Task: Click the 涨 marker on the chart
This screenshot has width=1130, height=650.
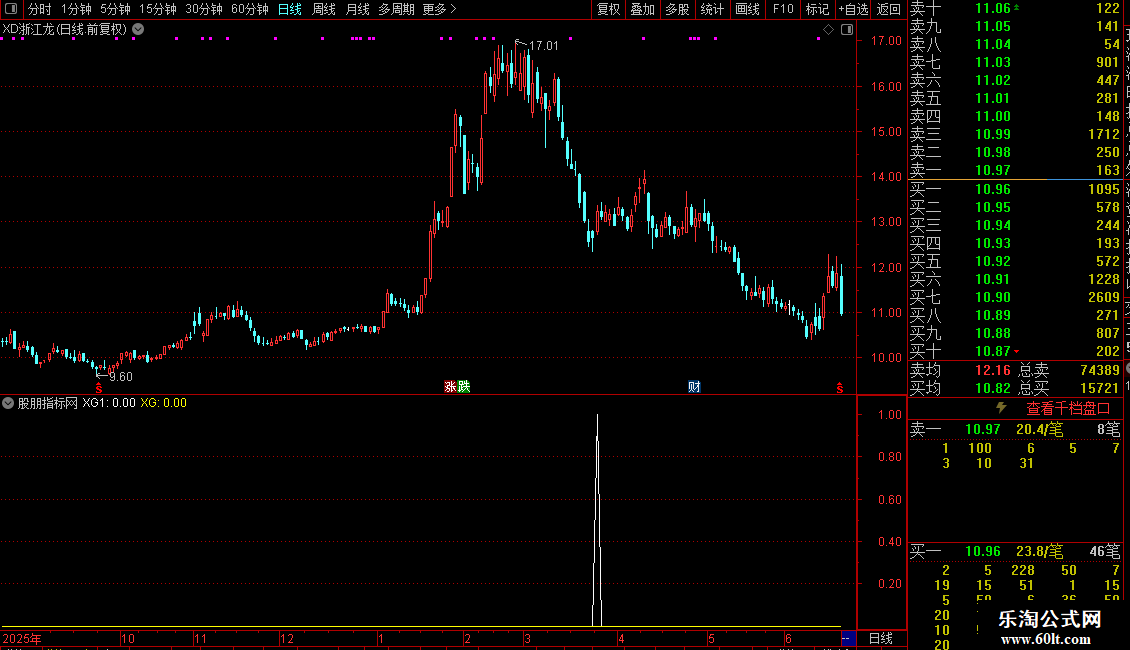Action: pos(450,387)
